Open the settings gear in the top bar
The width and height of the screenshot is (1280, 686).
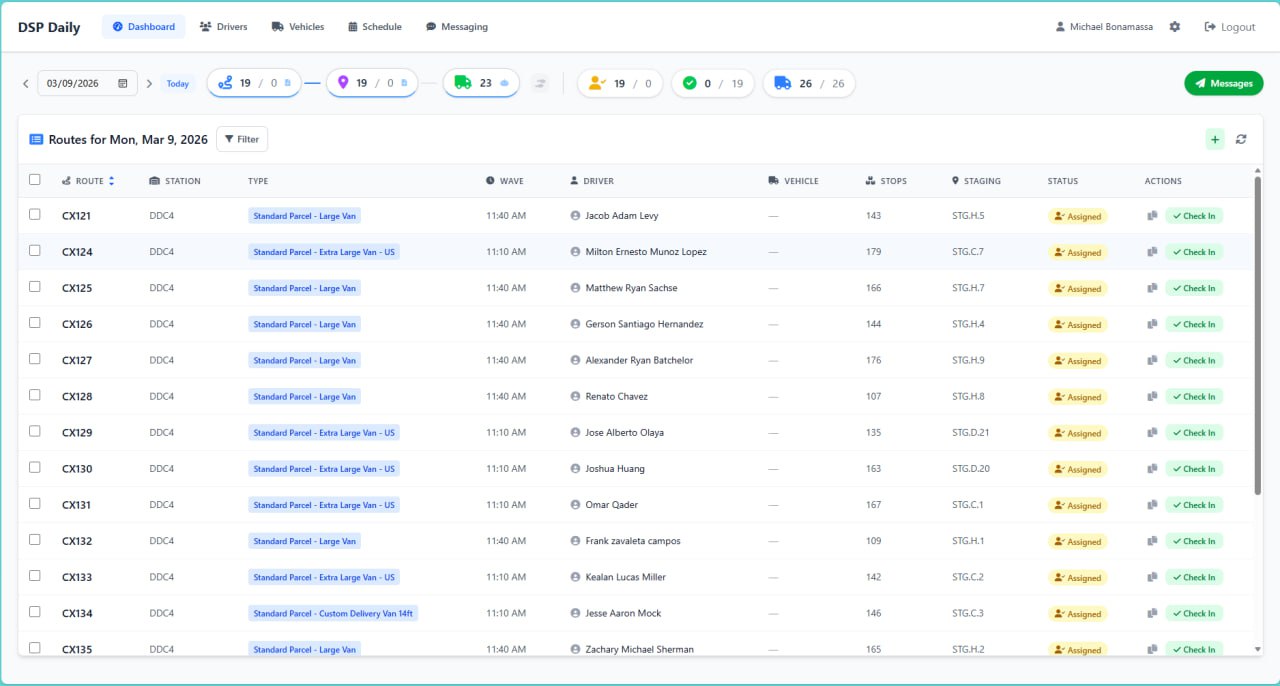pos(1175,27)
